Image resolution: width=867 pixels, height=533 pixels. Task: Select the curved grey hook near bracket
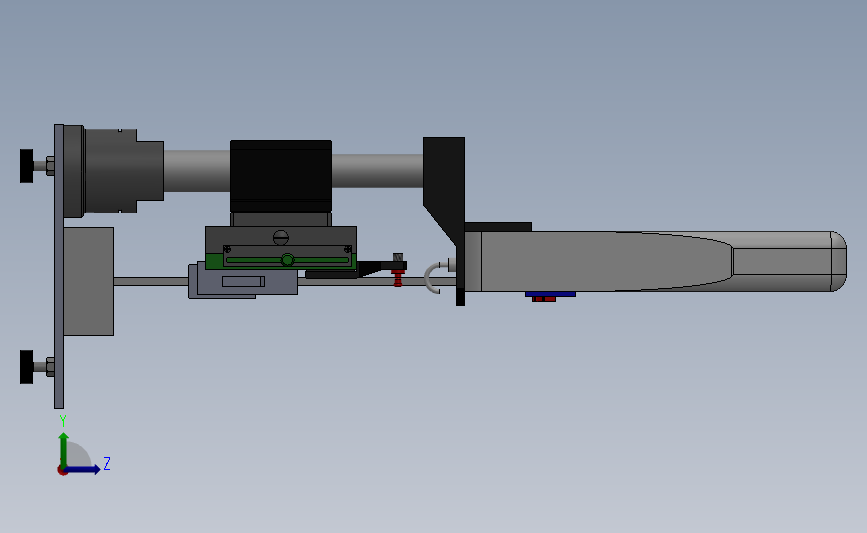[x=432, y=278]
